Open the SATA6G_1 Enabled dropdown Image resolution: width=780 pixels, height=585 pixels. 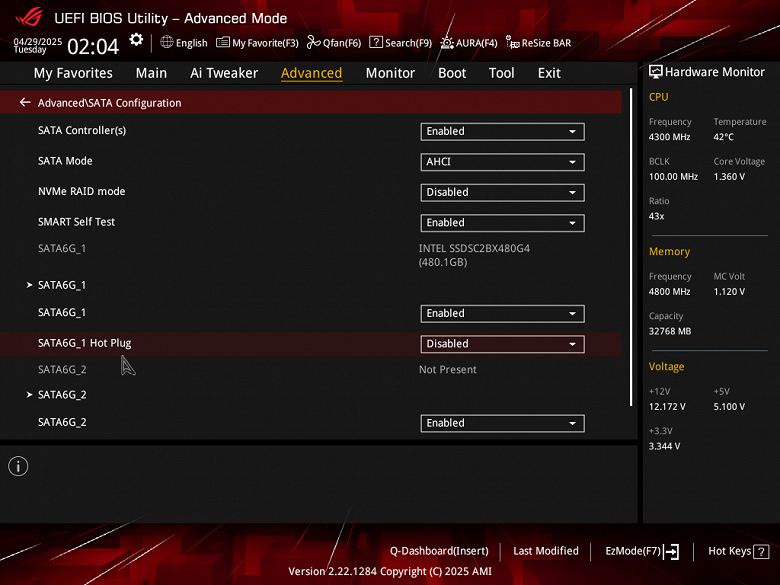pos(502,313)
